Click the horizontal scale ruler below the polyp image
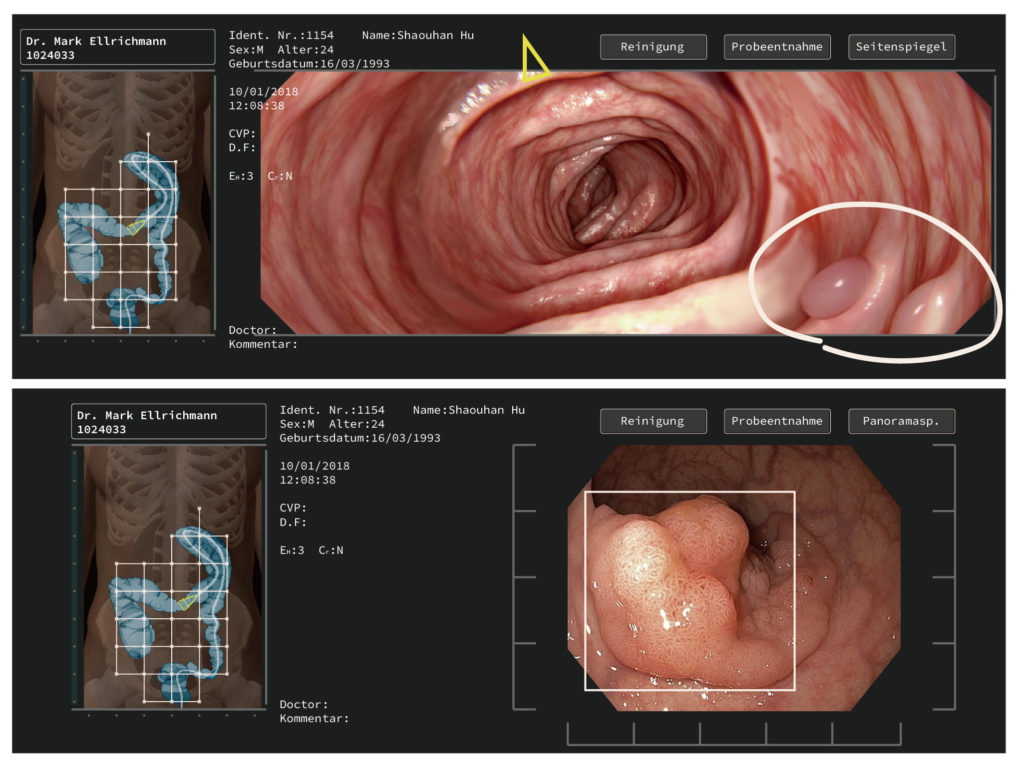The height and width of the screenshot is (764, 1024). click(734, 733)
